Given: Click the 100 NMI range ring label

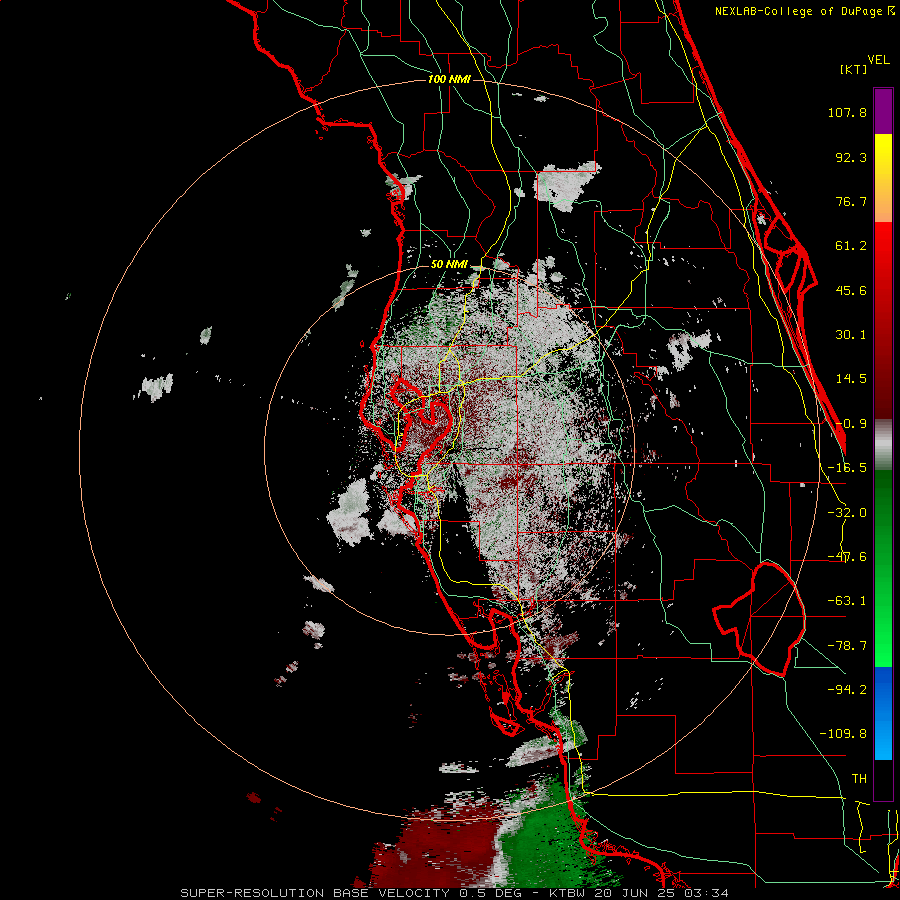Looking at the screenshot, I should (449, 79).
